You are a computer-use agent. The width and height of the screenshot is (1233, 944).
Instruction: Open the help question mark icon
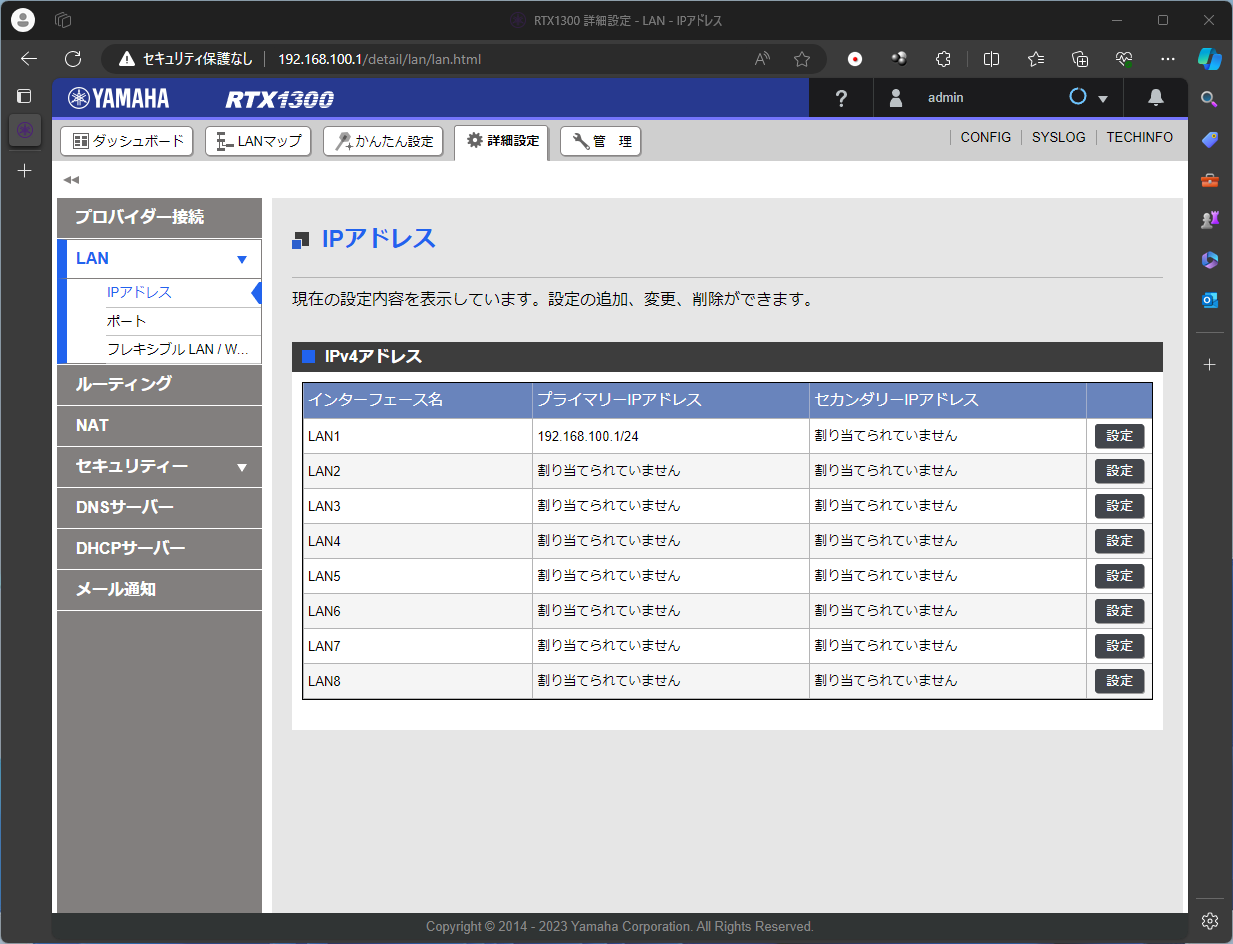click(x=841, y=98)
